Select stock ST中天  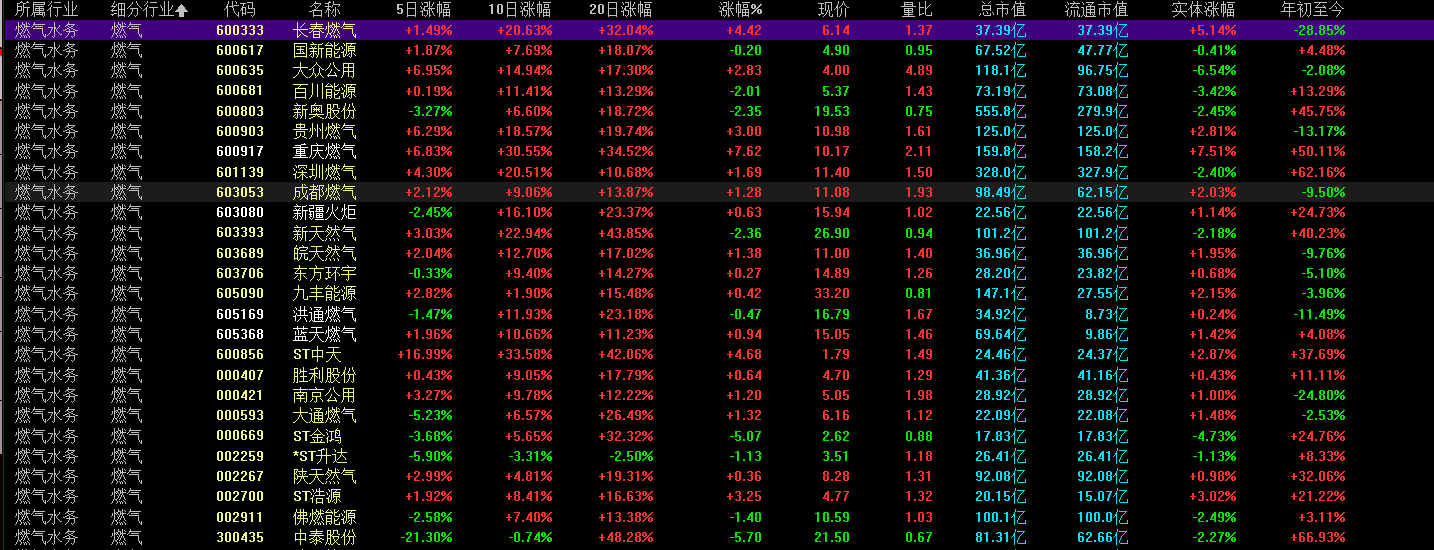(x=317, y=355)
